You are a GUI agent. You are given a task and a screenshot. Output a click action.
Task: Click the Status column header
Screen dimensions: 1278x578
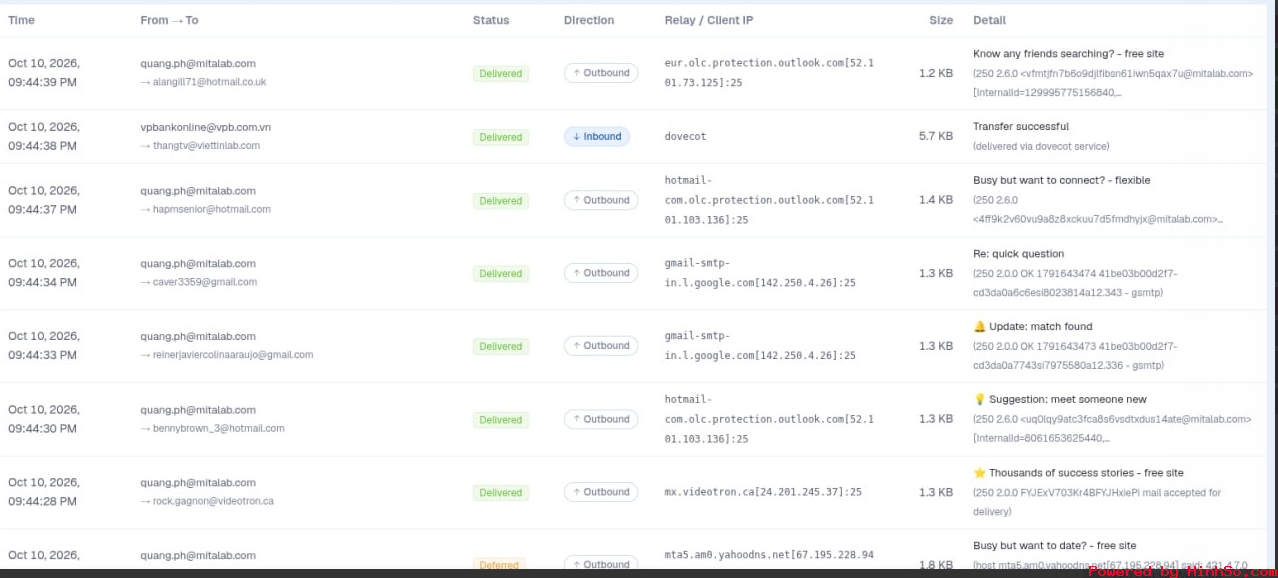click(491, 20)
